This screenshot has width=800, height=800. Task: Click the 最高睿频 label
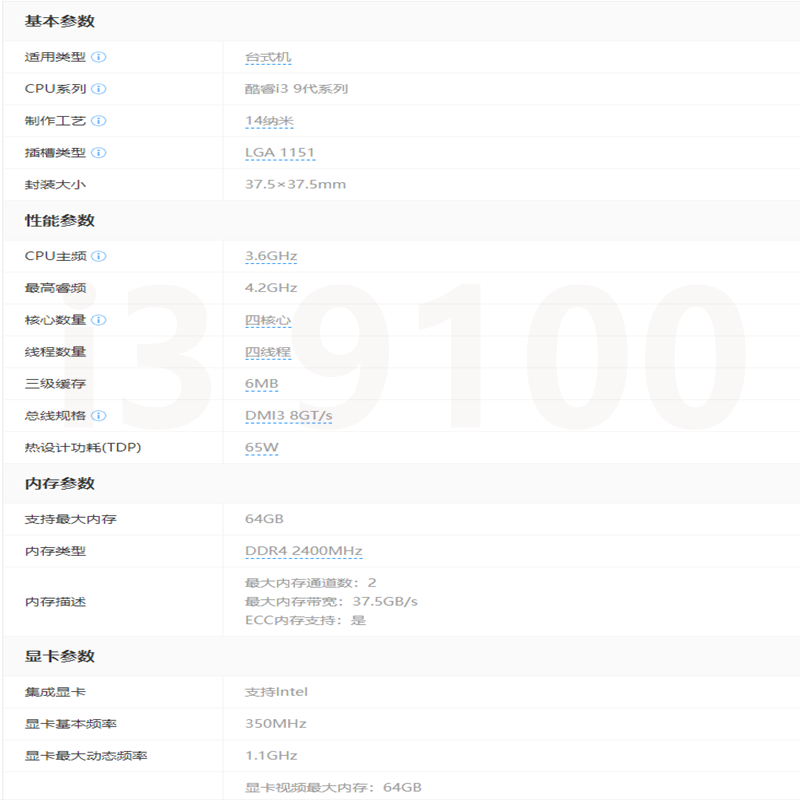[55, 288]
